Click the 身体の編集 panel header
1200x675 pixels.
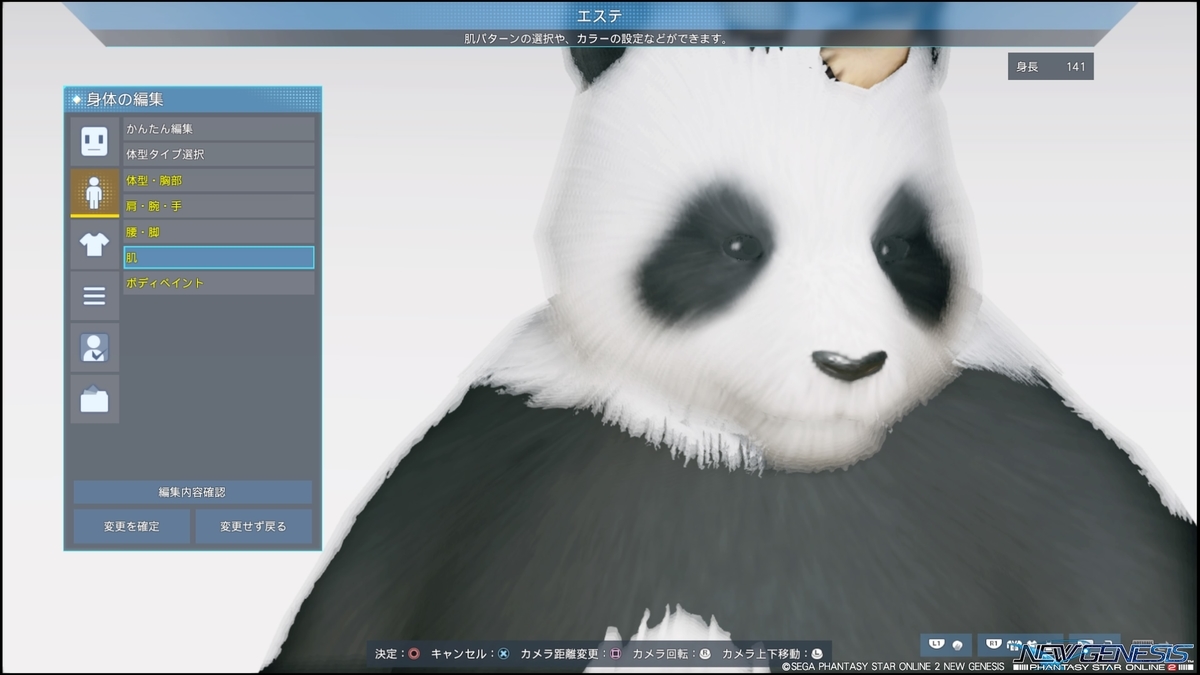(193, 99)
